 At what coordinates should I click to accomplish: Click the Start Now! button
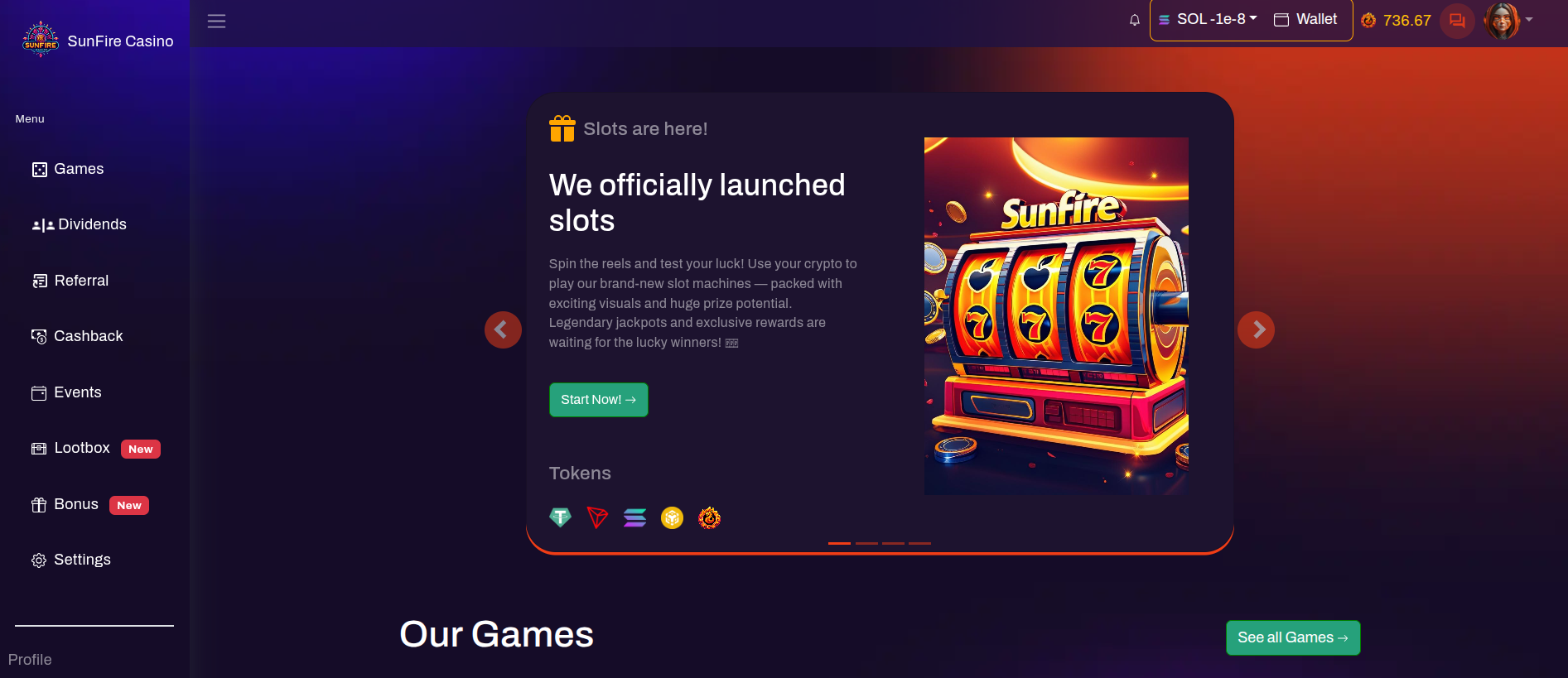tap(598, 400)
